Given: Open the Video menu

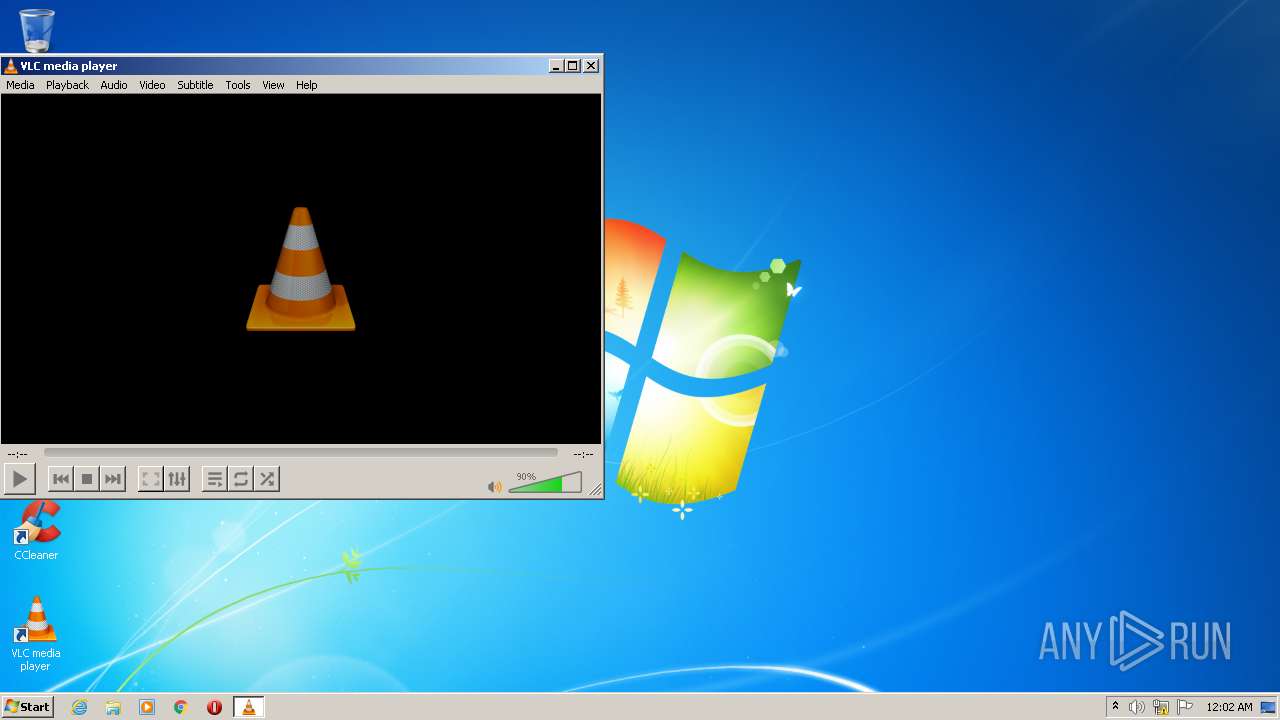Looking at the screenshot, I should pos(152,85).
